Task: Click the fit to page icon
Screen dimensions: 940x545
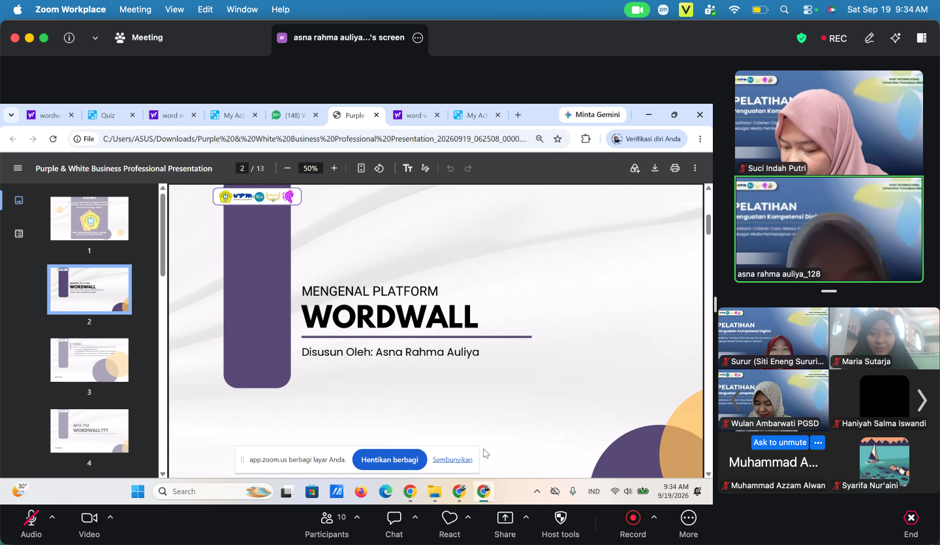Action: [x=361, y=168]
